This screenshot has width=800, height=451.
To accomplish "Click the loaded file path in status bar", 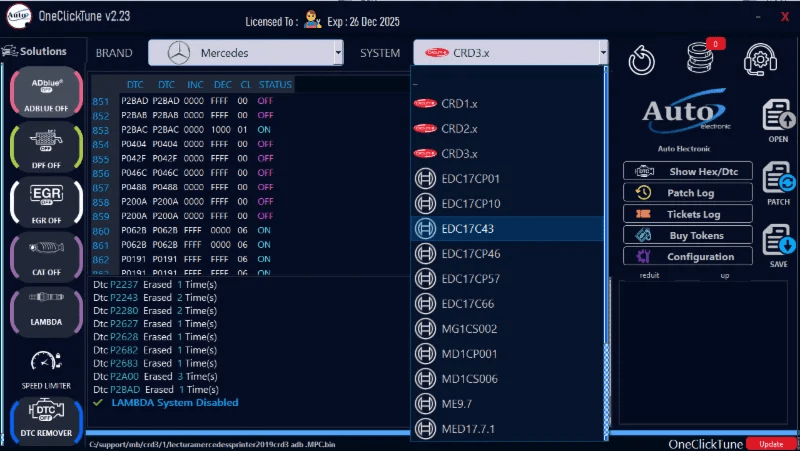I will click(212, 444).
